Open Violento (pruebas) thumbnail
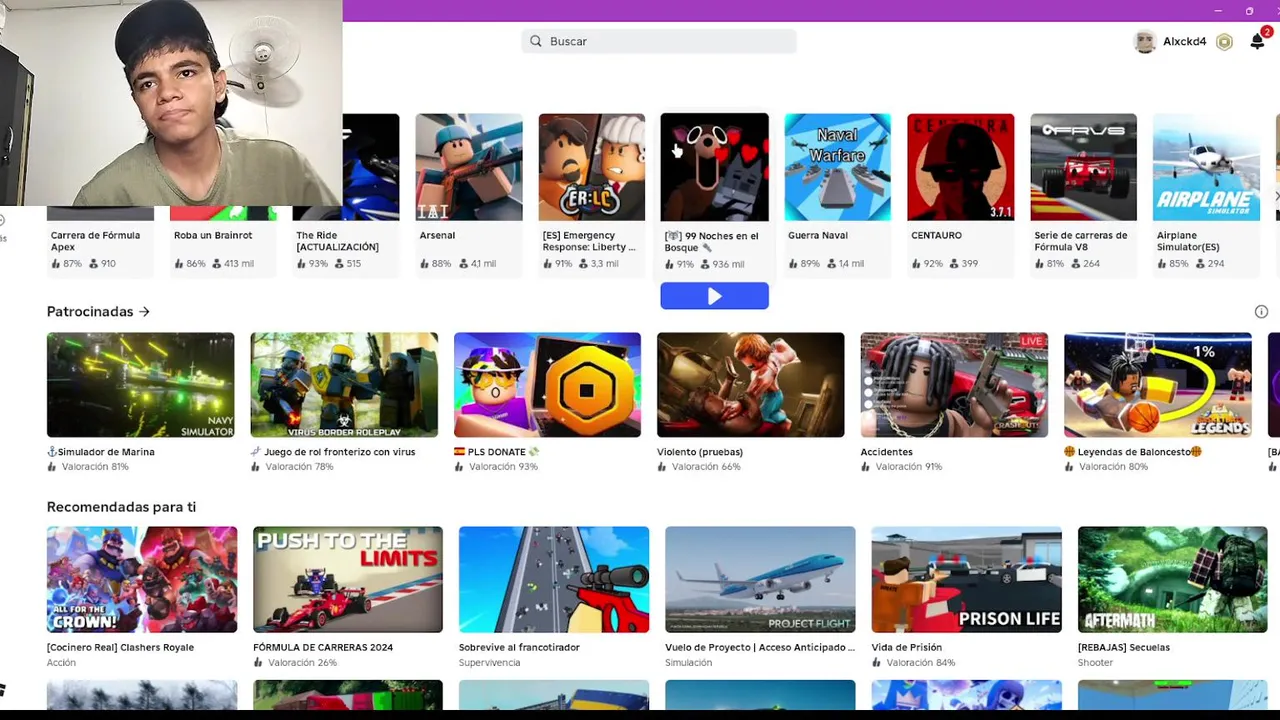1280x720 pixels. click(x=751, y=385)
